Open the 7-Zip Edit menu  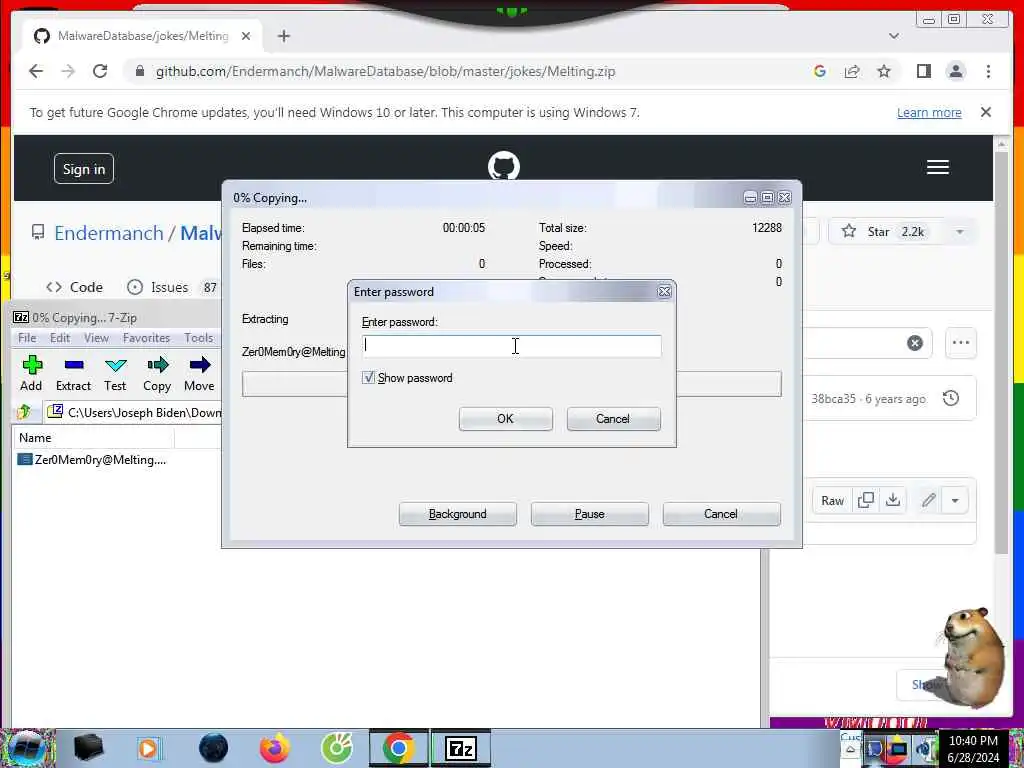pos(59,338)
